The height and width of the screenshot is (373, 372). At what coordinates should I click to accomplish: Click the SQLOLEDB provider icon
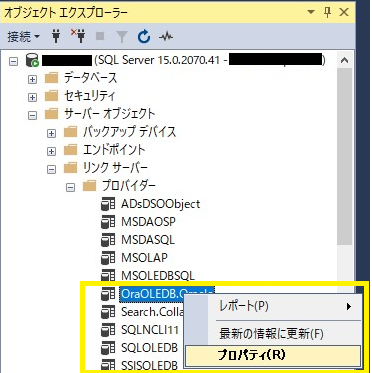(x=108, y=348)
